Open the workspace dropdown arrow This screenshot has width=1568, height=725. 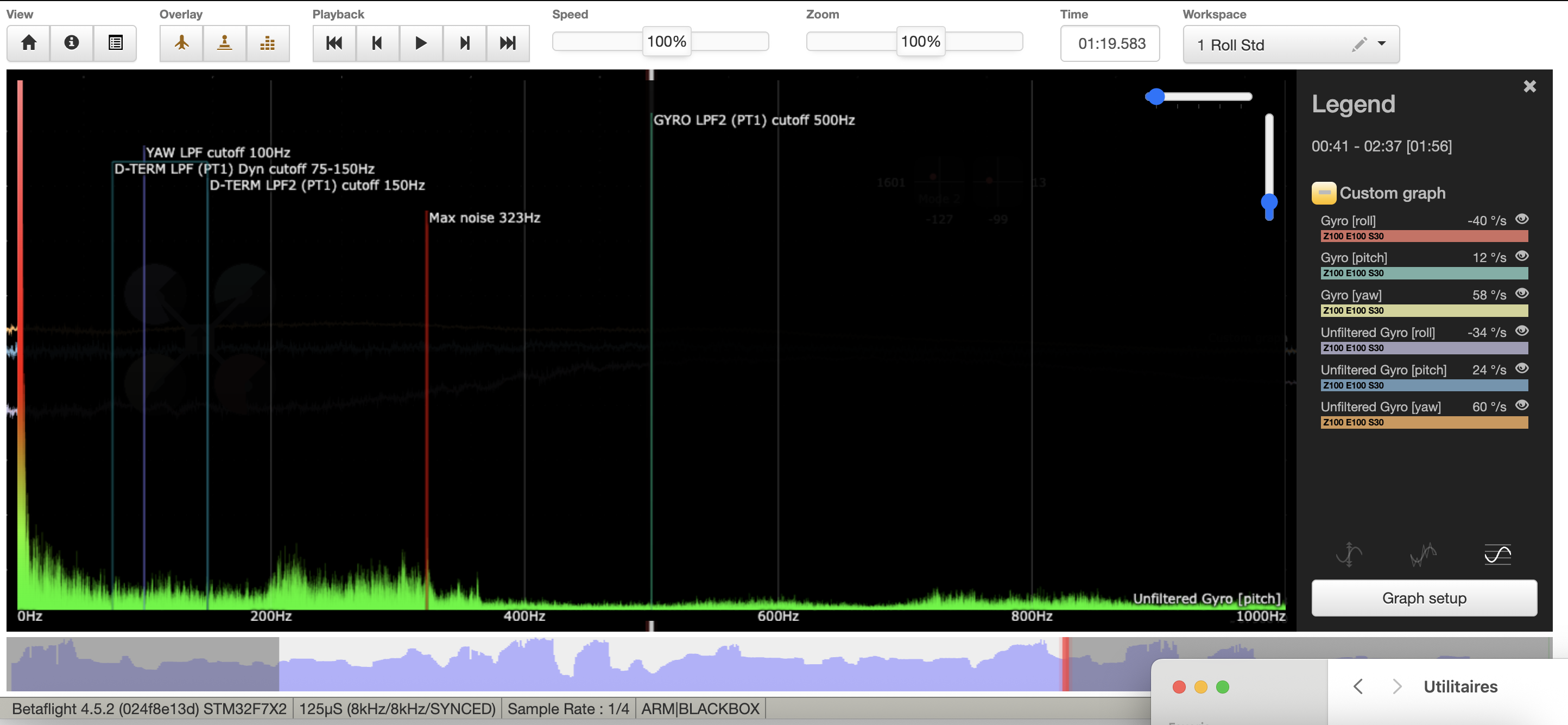[1382, 44]
